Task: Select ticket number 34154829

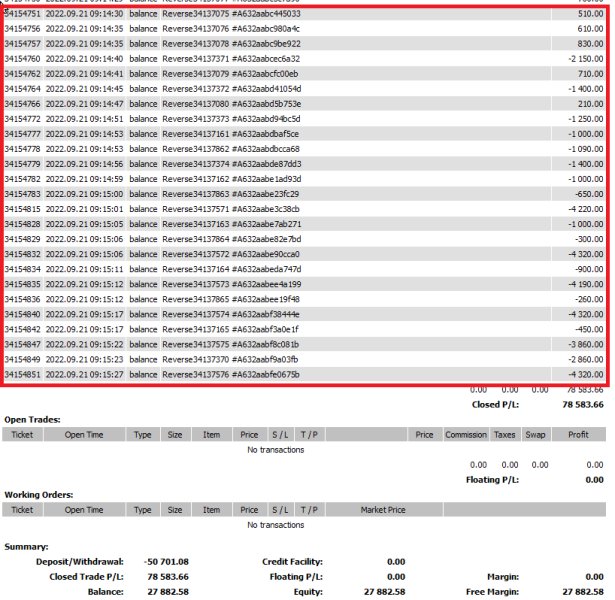Action: coord(22,239)
